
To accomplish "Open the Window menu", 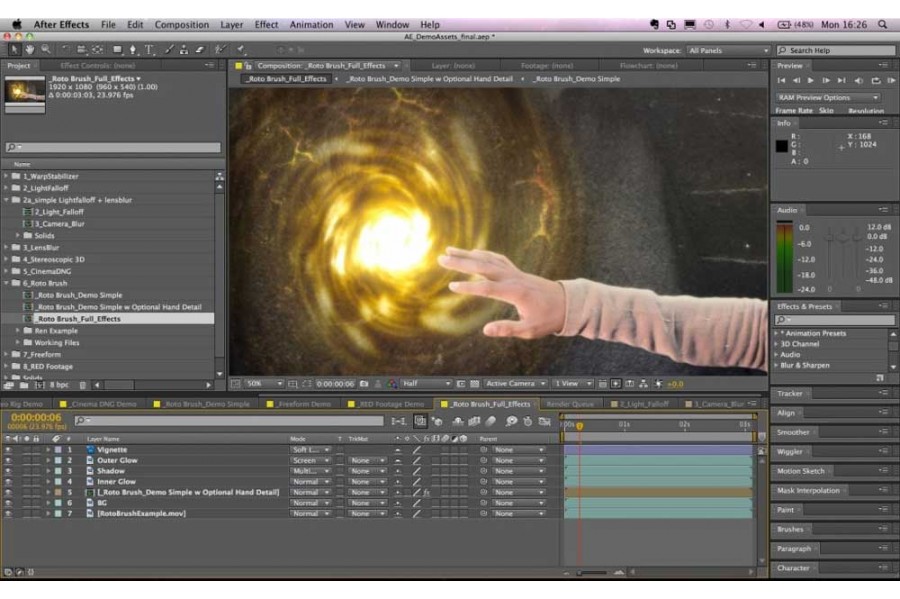I will point(392,25).
